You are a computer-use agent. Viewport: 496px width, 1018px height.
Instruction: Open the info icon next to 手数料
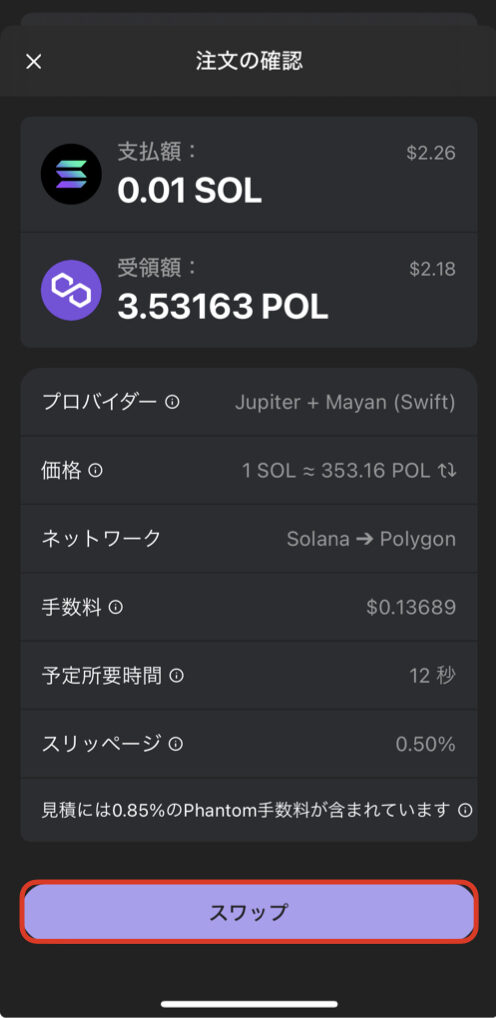(x=116, y=608)
